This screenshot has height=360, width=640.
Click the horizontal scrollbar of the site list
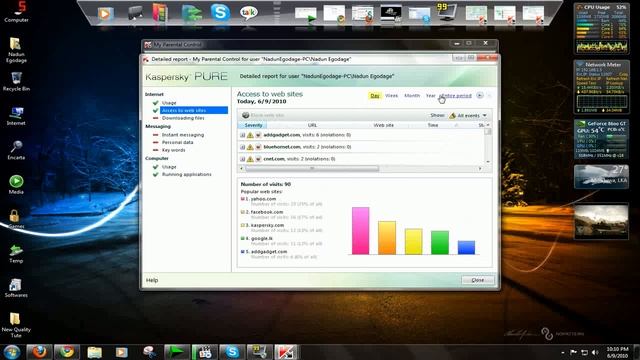pos(312,168)
